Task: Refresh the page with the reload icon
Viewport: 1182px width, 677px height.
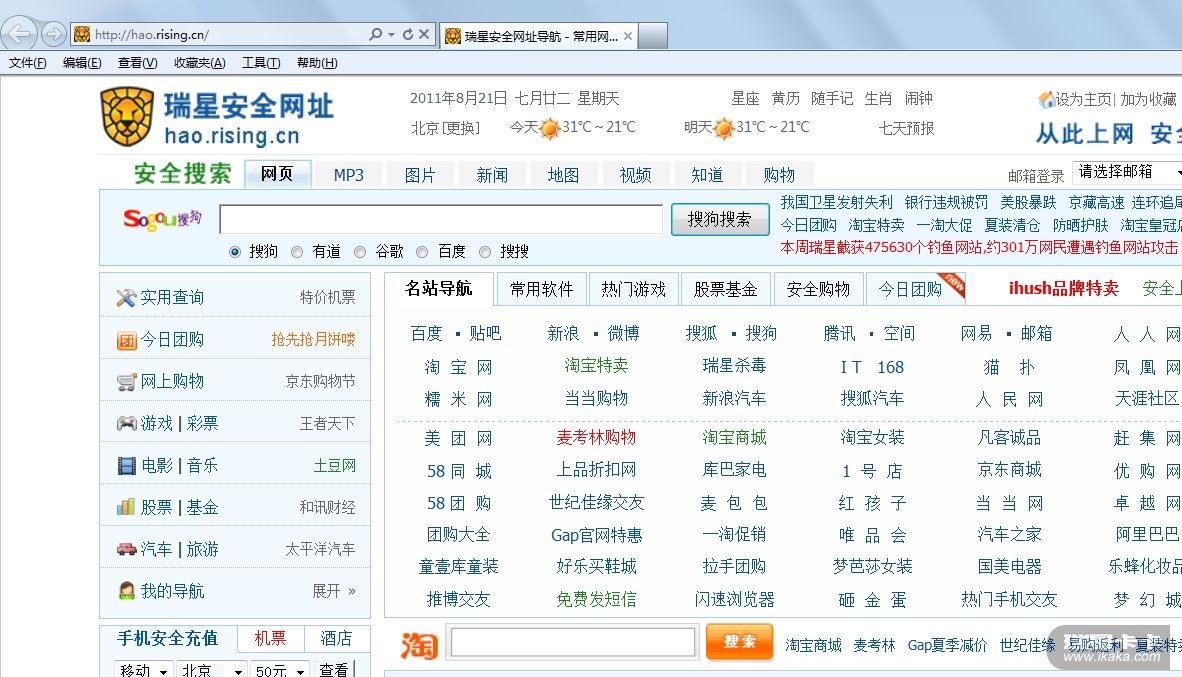Action: 408,34
